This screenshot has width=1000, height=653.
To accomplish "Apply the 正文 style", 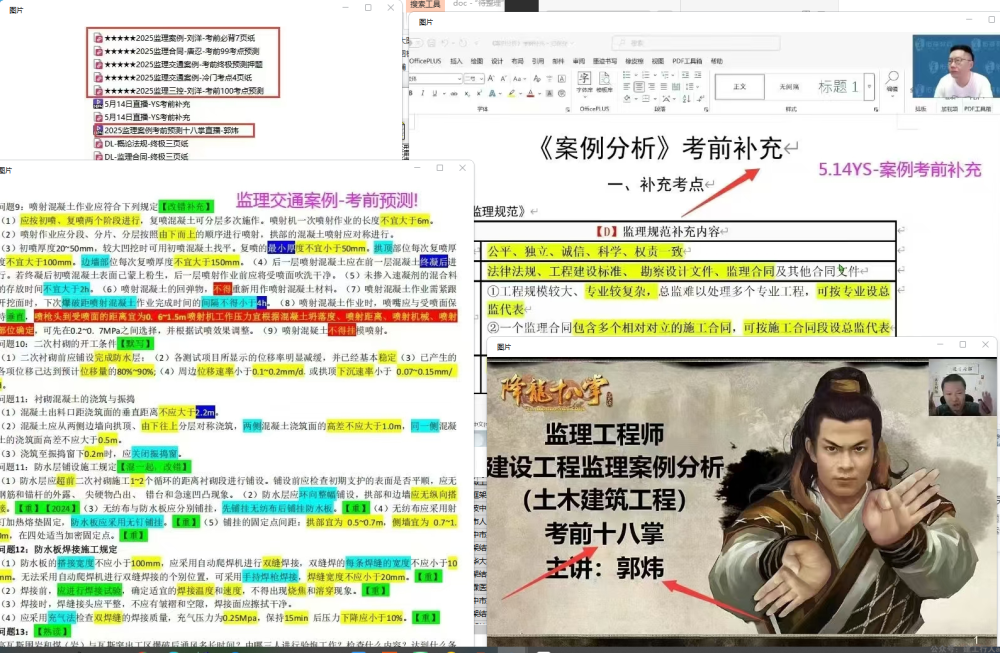I will [x=739, y=86].
